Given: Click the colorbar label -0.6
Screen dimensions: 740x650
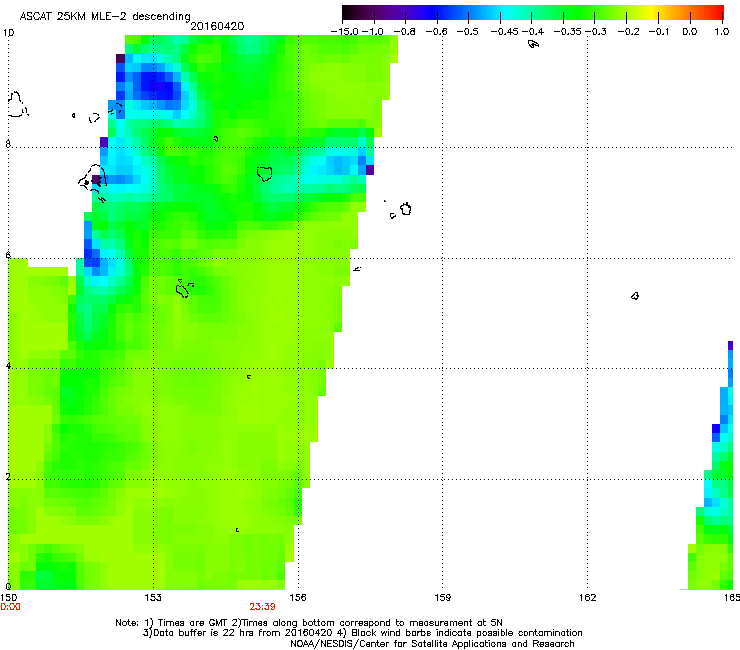Looking at the screenshot, I should pos(436,32).
